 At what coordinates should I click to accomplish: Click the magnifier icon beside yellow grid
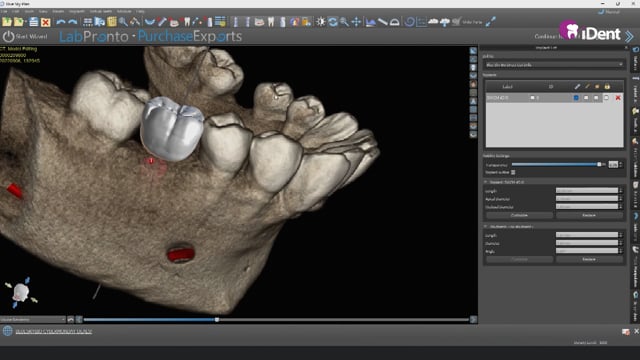pos(123,22)
